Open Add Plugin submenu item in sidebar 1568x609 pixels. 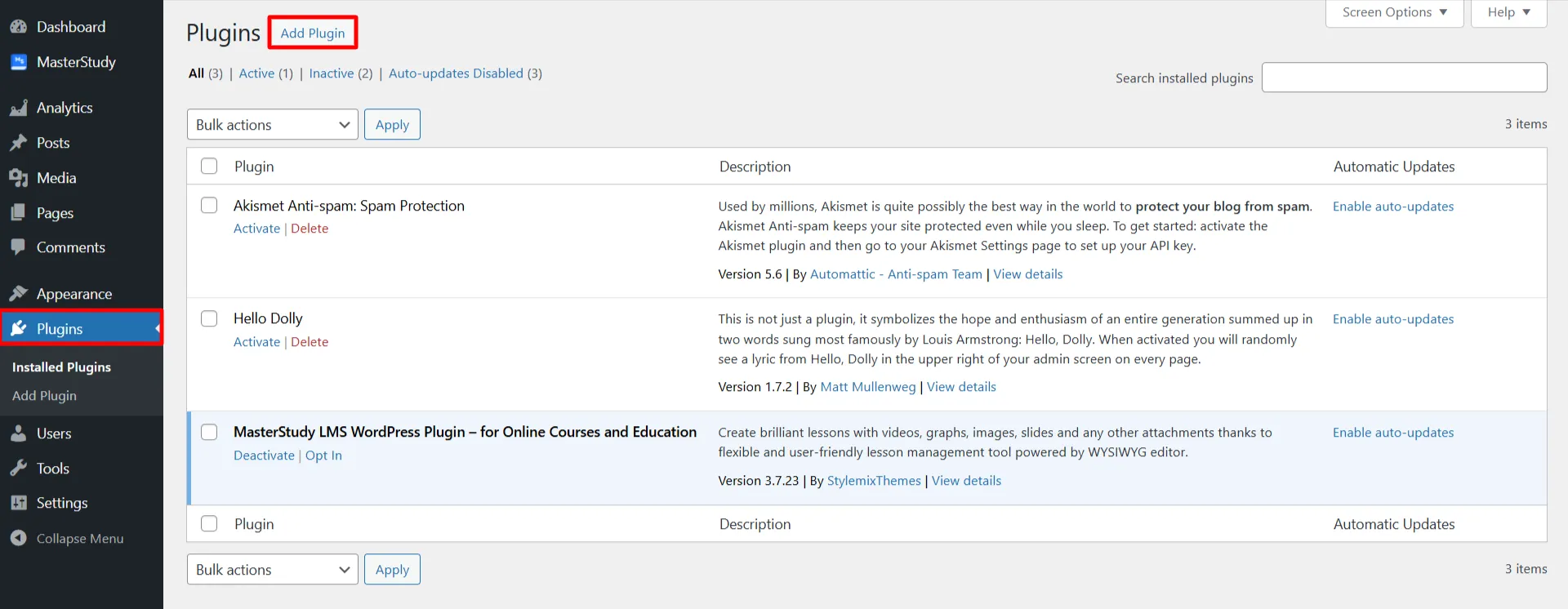point(44,396)
